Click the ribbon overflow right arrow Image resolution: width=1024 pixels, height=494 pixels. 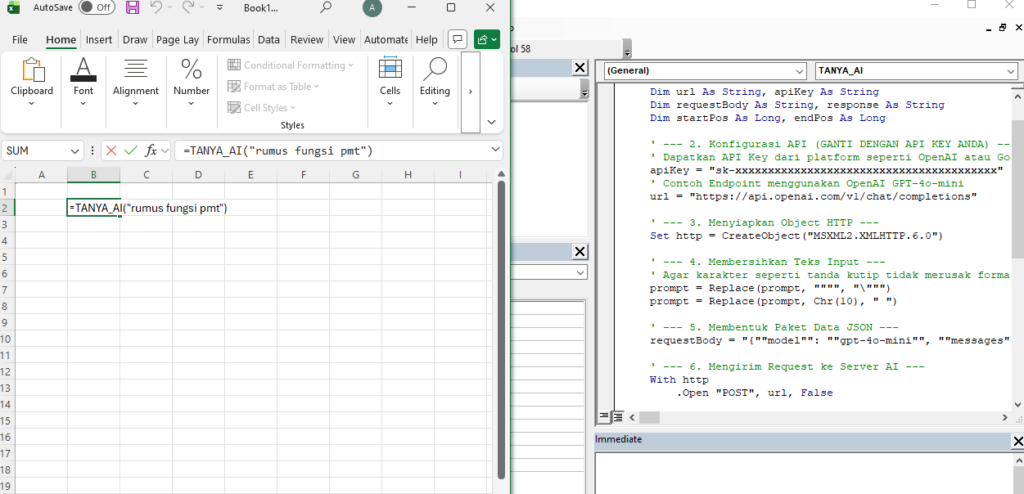point(471,91)
